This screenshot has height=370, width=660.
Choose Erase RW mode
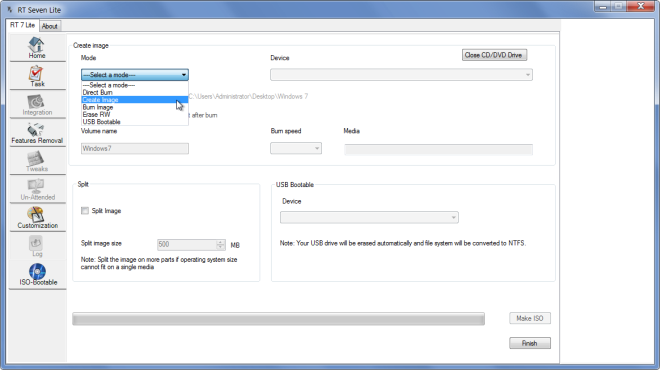[134, 114]
